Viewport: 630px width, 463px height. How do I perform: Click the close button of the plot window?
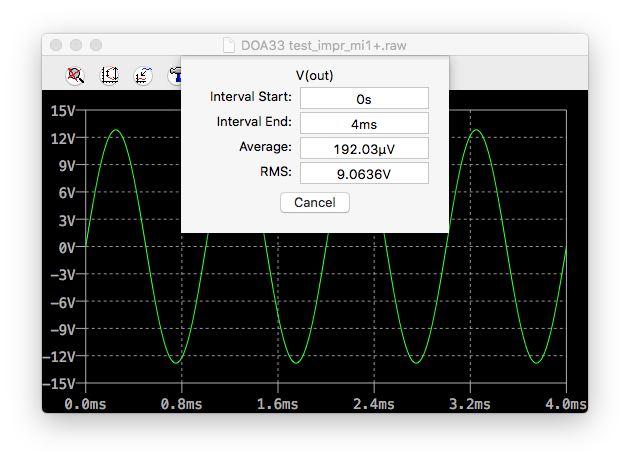pyautogui.click(x=56, y=45)
